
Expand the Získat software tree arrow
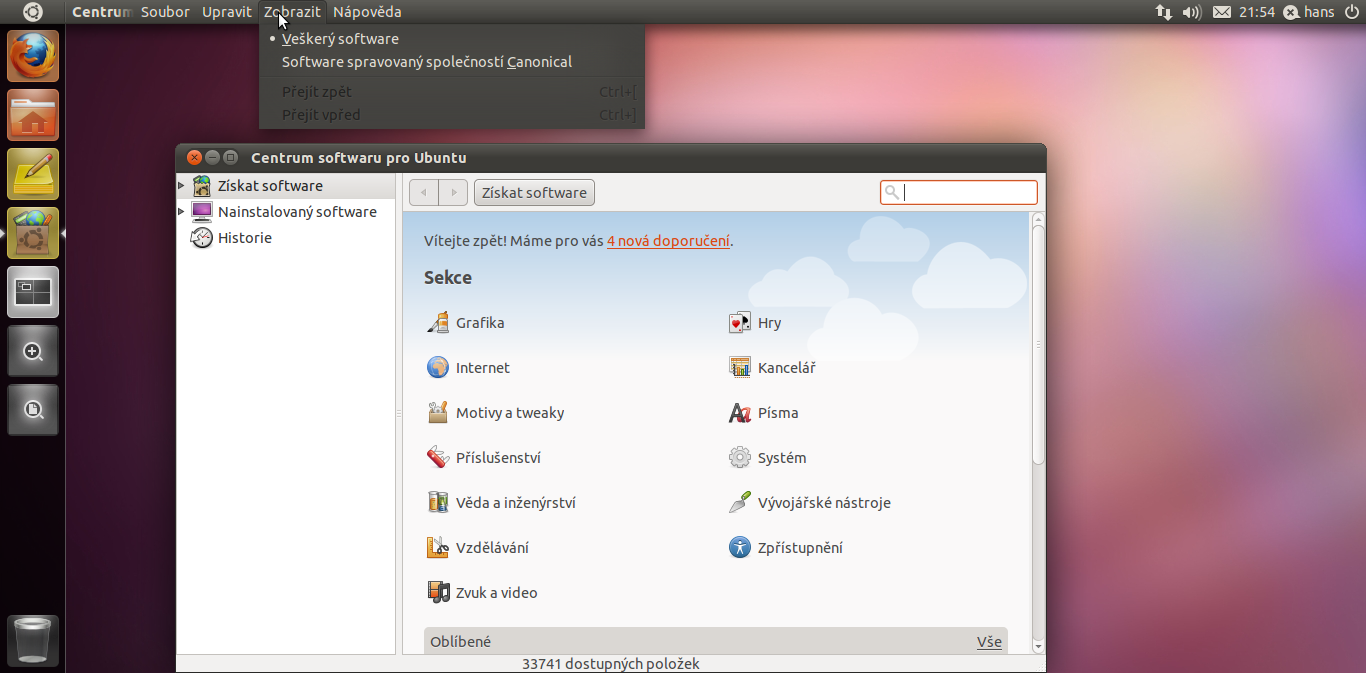pyautogui.click(x=181, y=186)
